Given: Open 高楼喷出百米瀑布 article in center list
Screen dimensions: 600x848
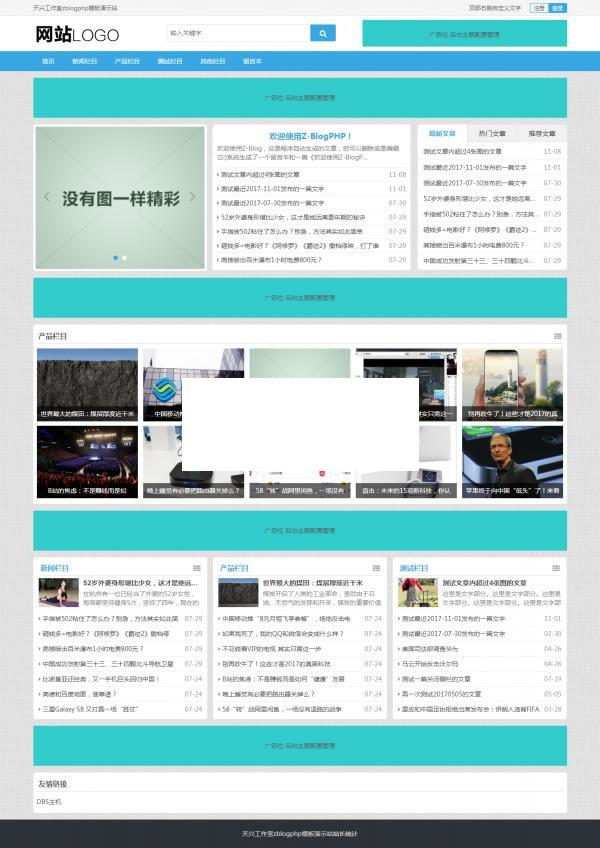Looking at the screenshot, I should coord(271,260).
